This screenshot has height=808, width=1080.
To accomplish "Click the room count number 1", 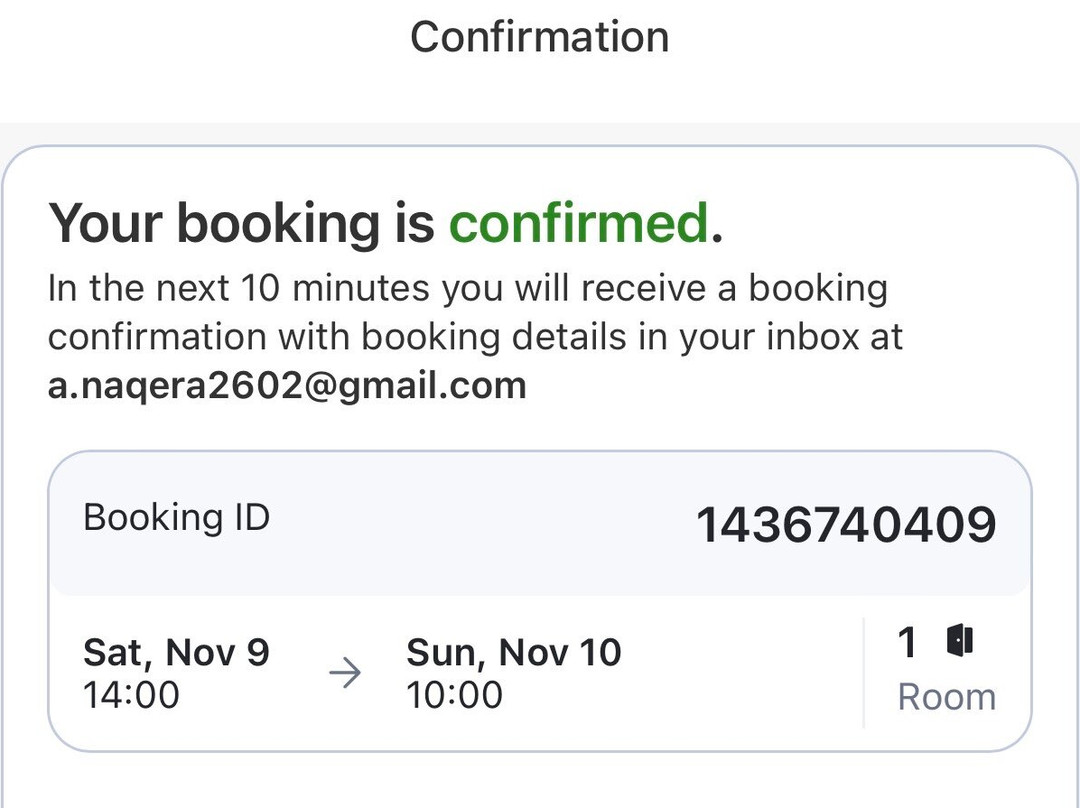I will click(x=907, y=642).
